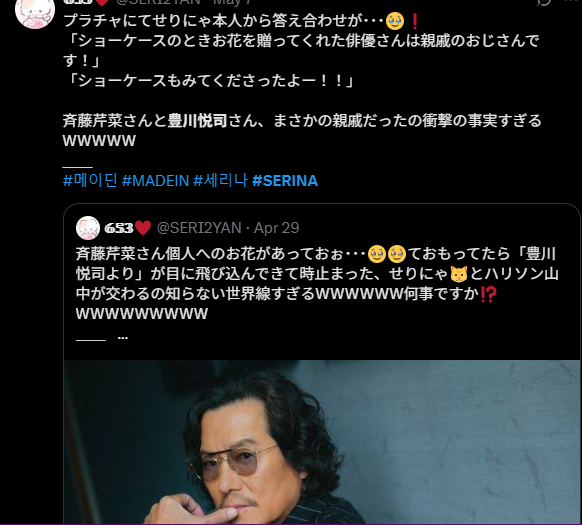Click the Apr 29 timestamp
This screenshot has height=525, width=582.
[277, 228]
